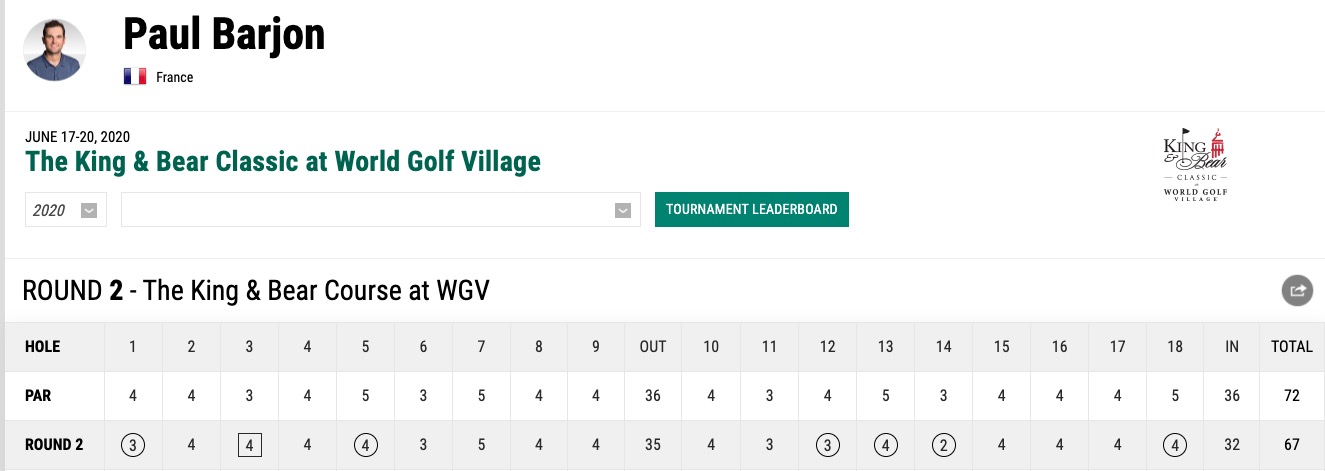Click Paul Barjon's profile photo
The image size is (1325, 471).
point(55,49)
